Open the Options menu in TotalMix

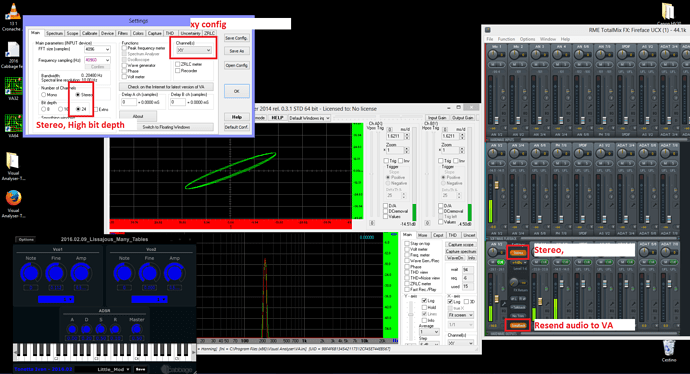pos(528,39)
